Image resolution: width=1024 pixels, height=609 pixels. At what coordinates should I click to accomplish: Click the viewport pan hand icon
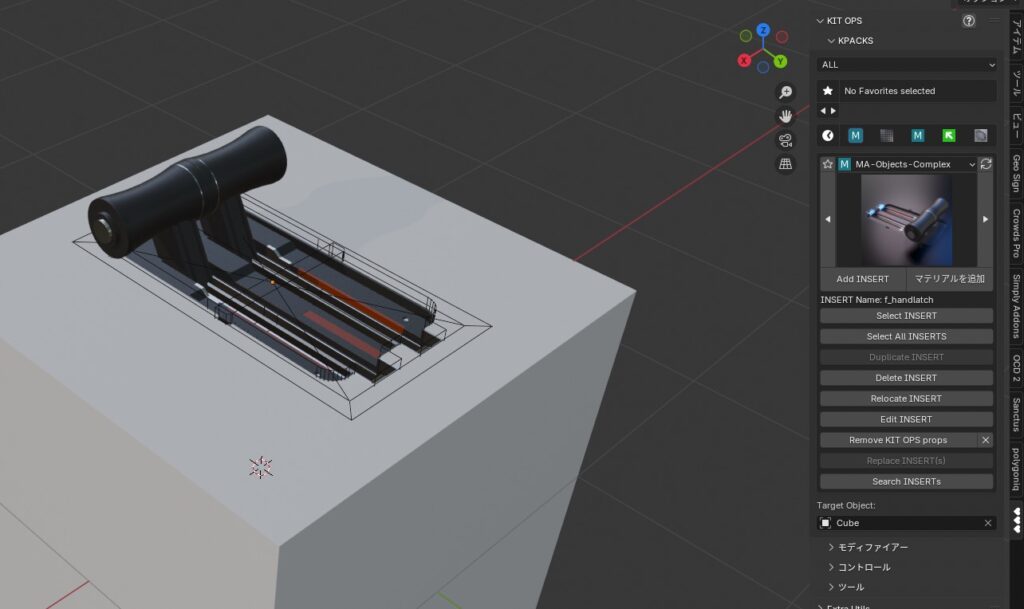785,116
